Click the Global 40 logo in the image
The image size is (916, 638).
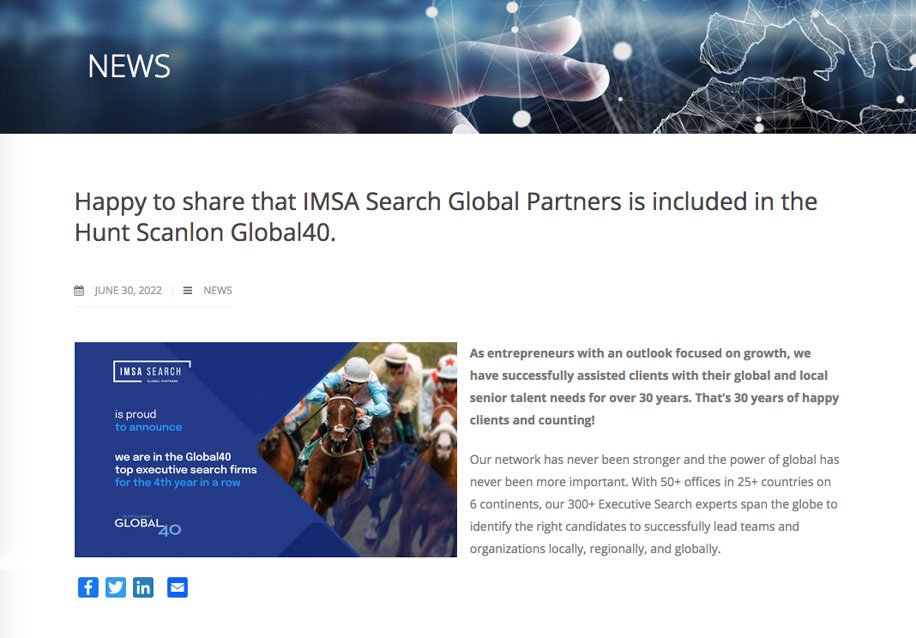[x=148, y=525]
